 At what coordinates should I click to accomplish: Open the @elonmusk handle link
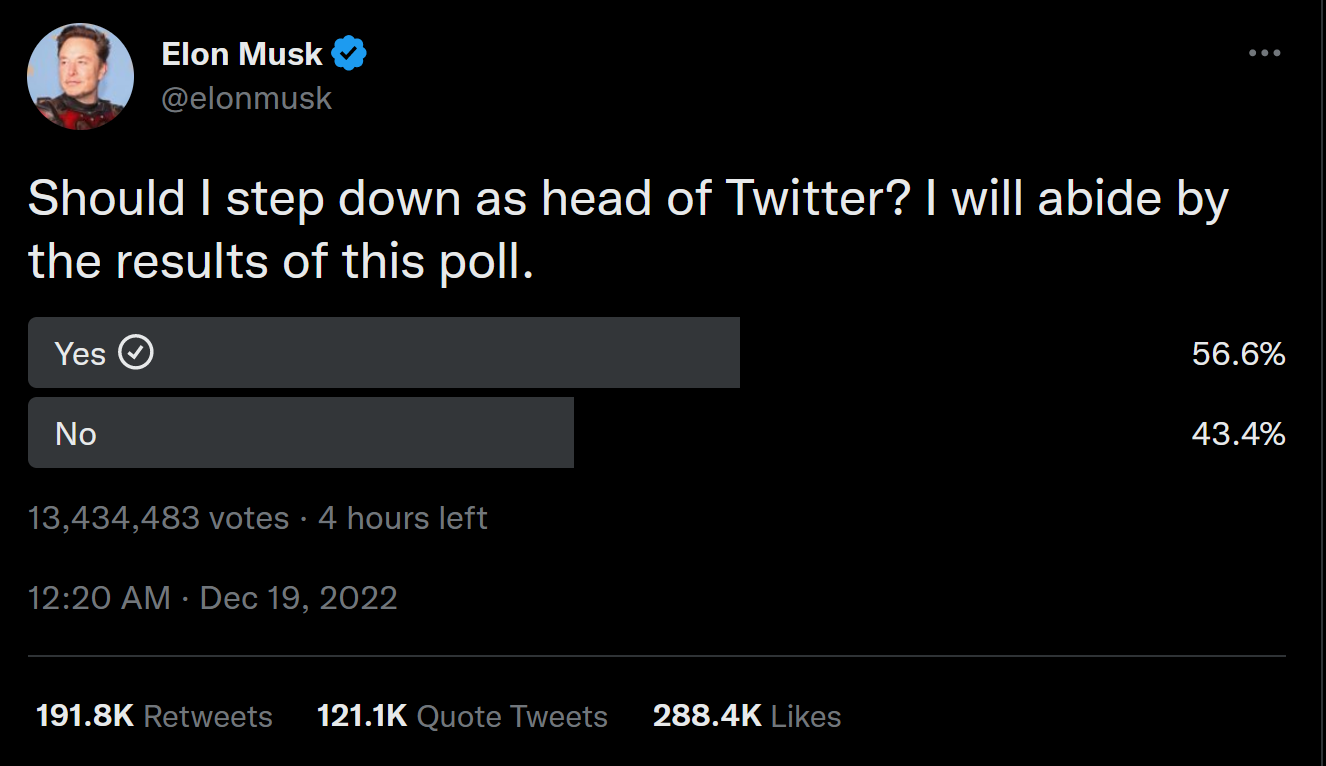coord(246,98)
